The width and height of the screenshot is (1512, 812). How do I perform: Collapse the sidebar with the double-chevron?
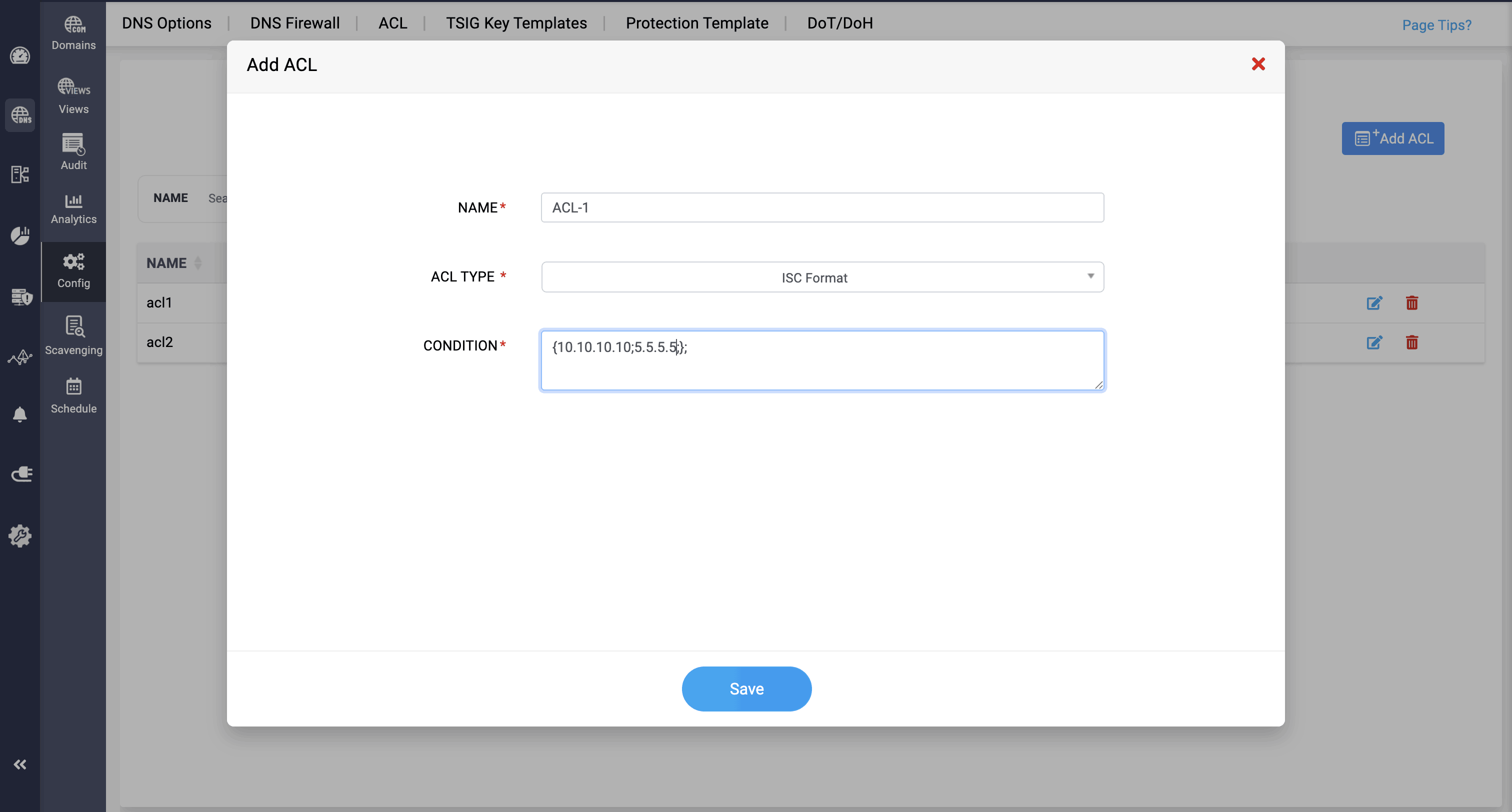point(20,764)
